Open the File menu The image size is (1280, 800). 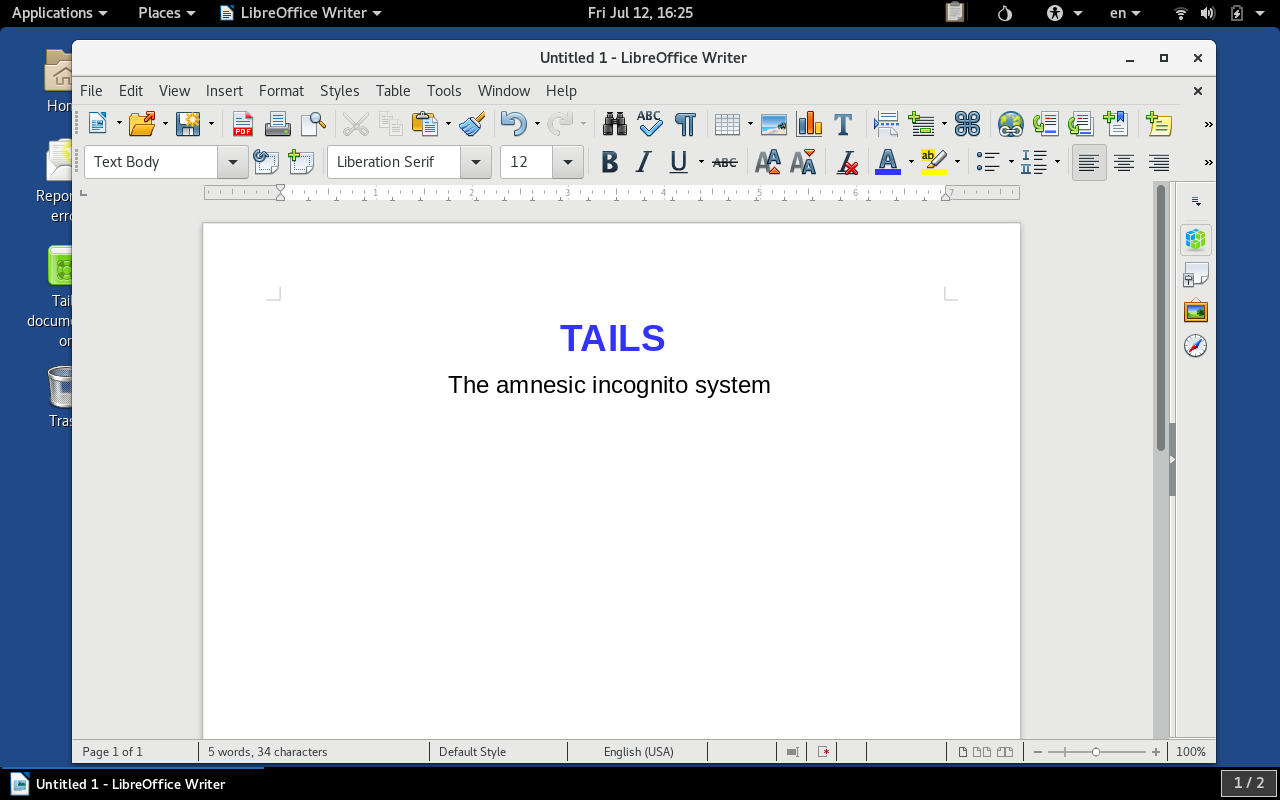[x=91, y=90]
